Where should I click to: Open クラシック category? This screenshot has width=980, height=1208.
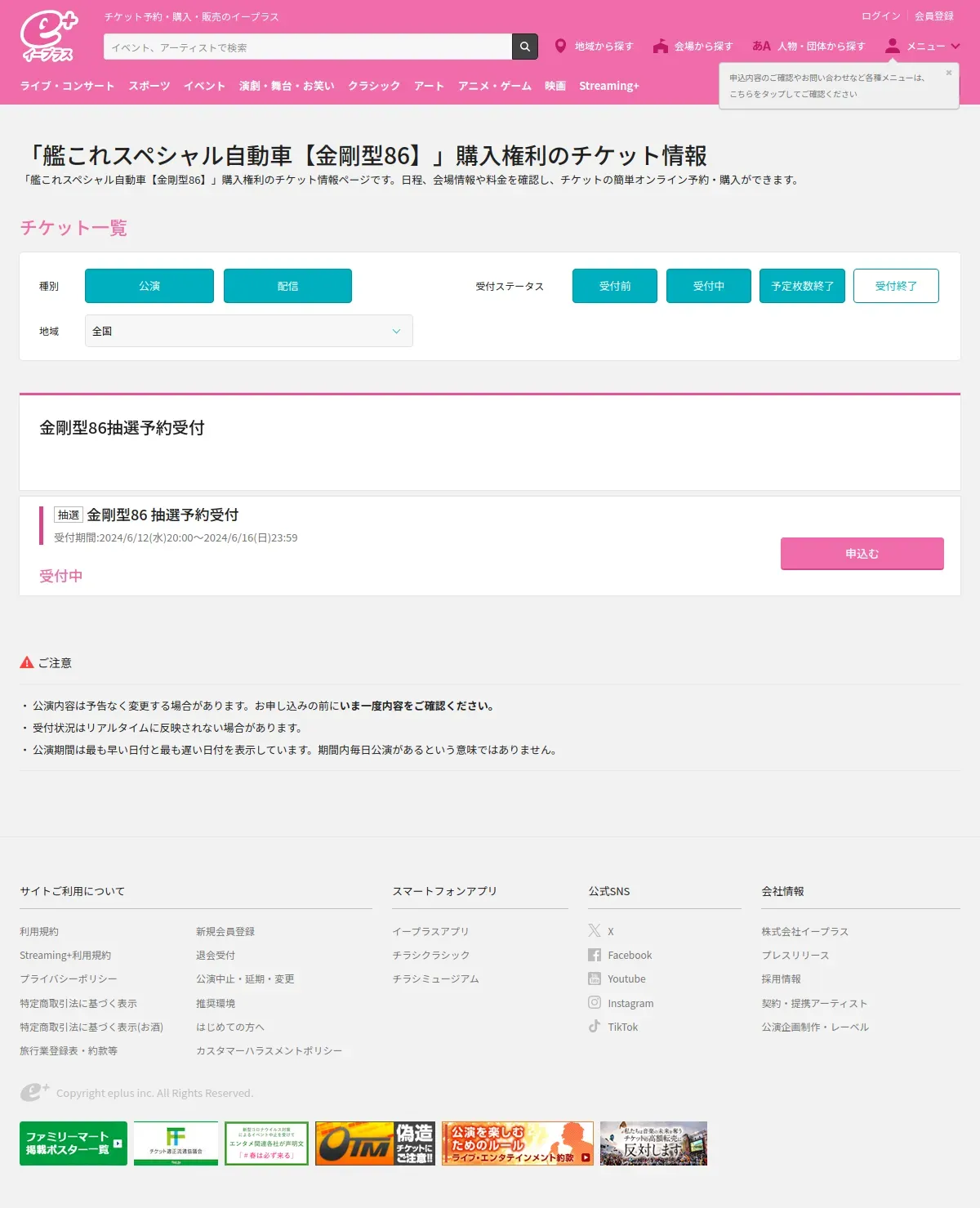coord(374,86)
